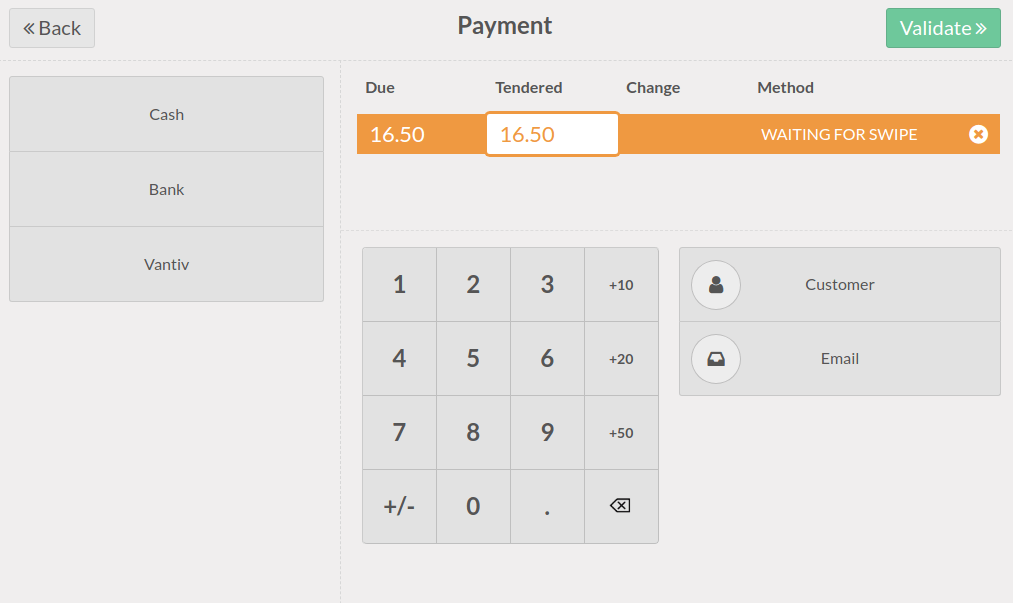
Task: Click the backspace icon on numpad
Action: [621, 506]
